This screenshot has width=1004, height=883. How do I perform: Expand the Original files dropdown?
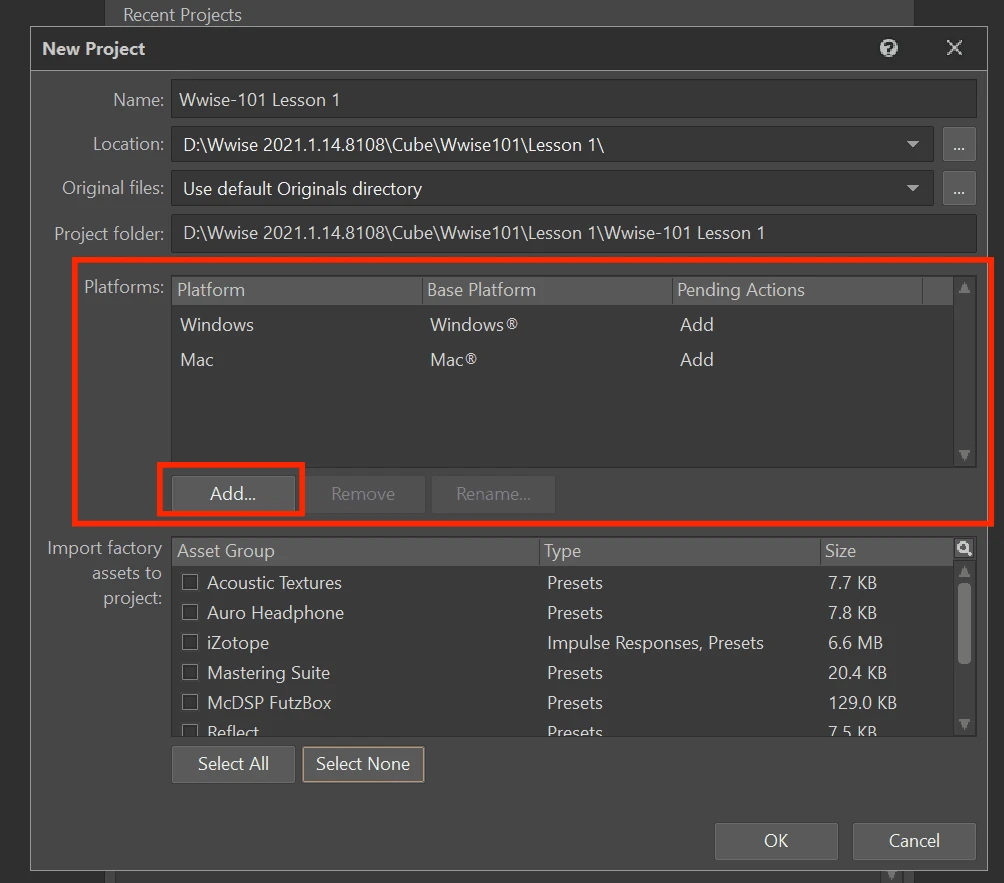coord(913,188)
